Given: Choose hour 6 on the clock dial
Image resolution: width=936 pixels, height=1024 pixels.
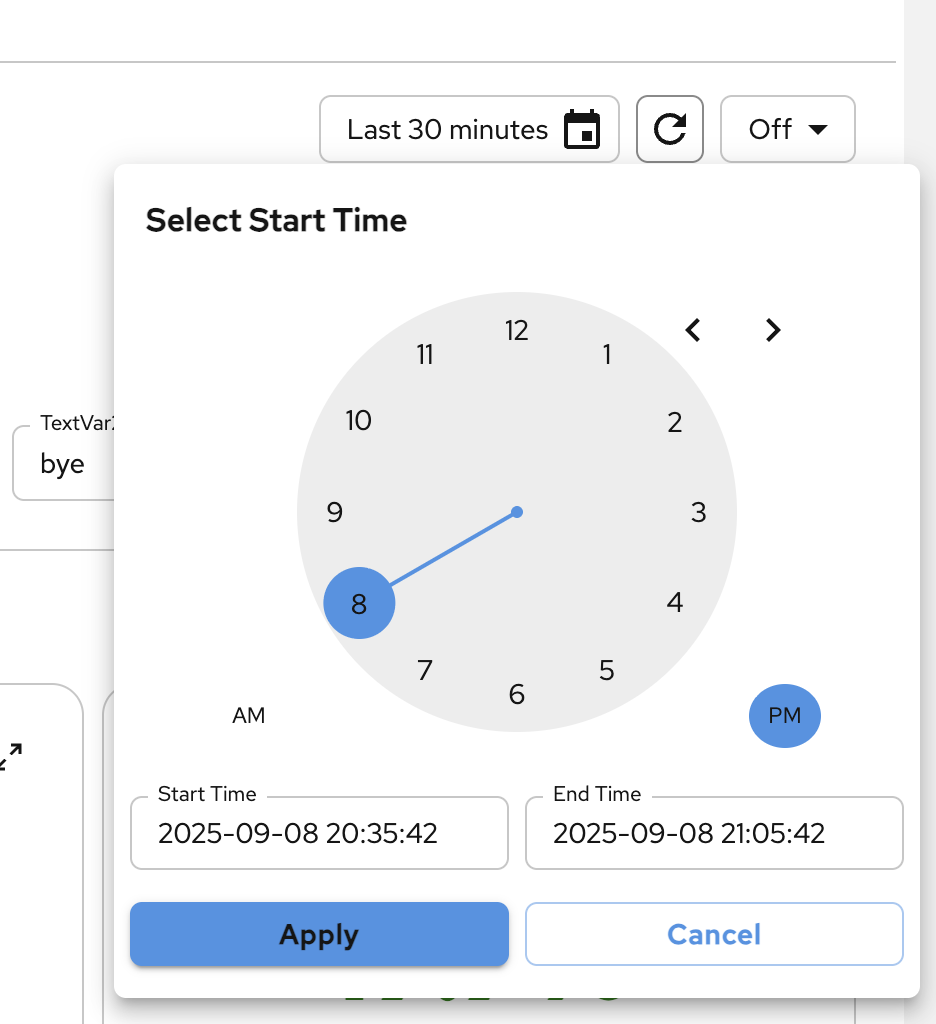Looking at the screenshot, I should click(x=517, y=694).
